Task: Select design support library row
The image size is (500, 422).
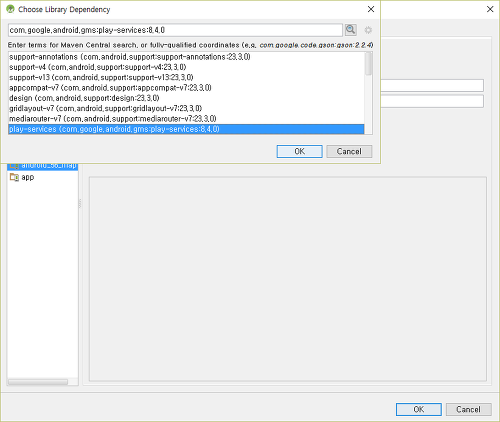Action: tap(186, 98)
